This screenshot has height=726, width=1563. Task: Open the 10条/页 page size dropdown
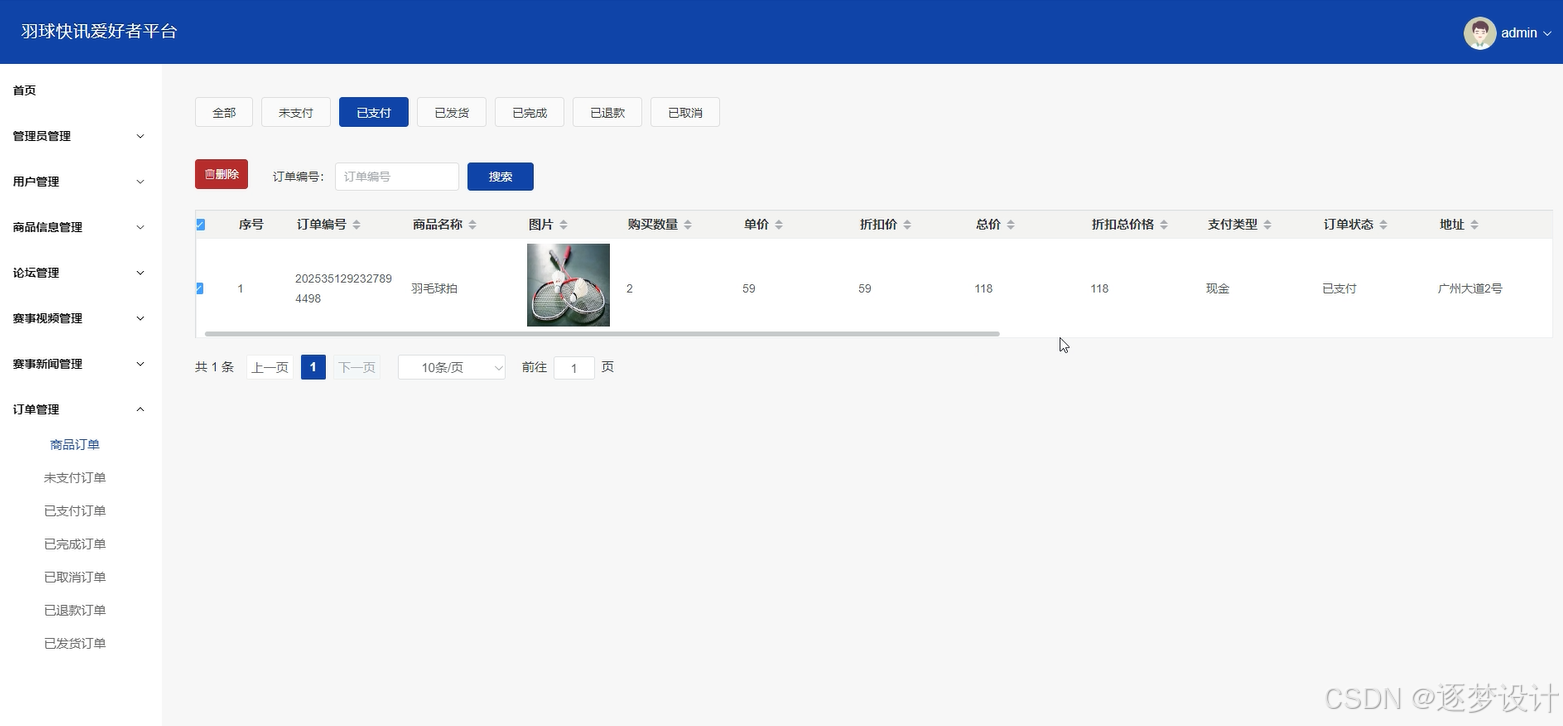coord(451,367)
